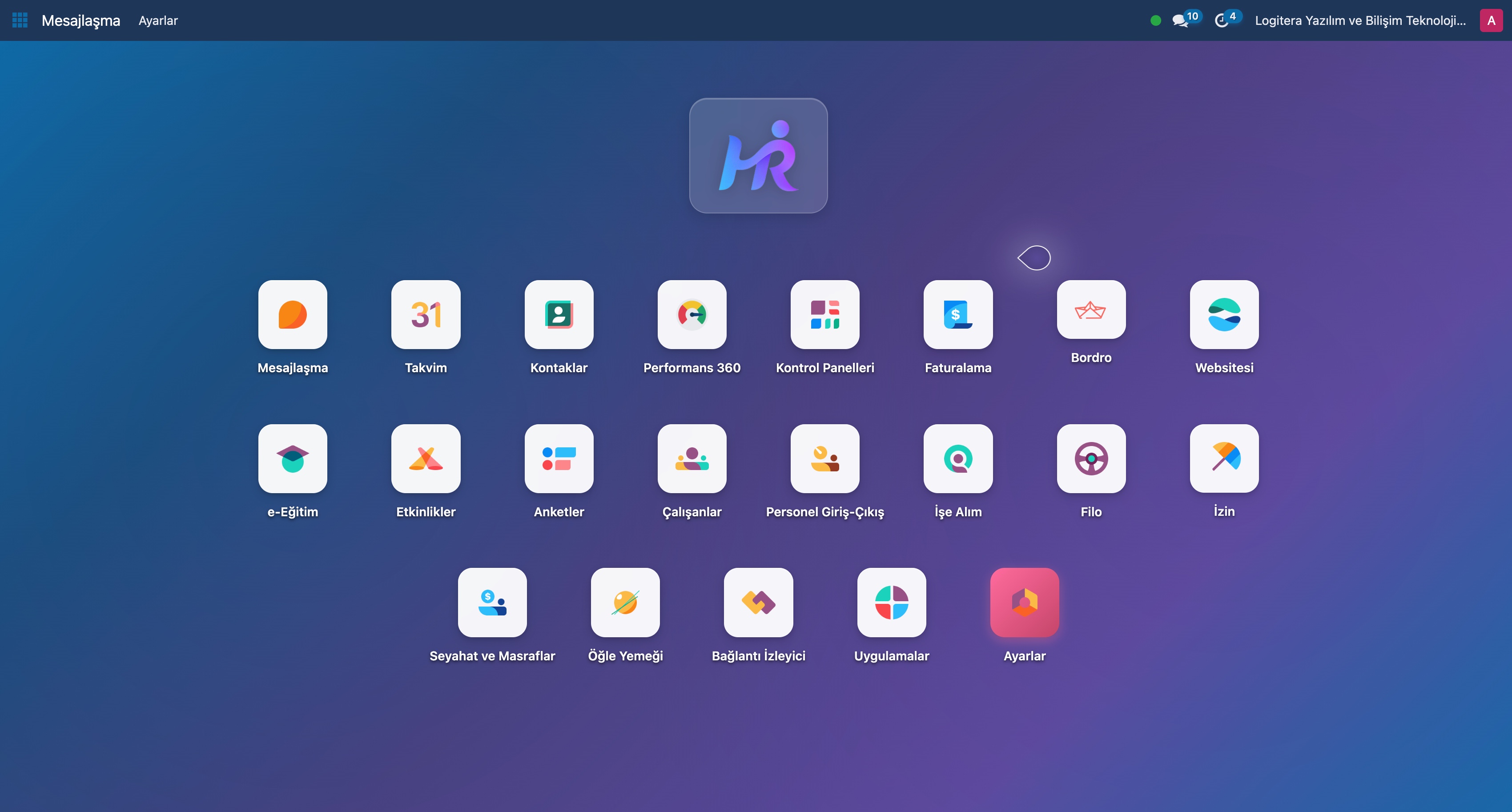Click the apps grid home icon
1512x812 pixels.
click(x=20, y=20)
